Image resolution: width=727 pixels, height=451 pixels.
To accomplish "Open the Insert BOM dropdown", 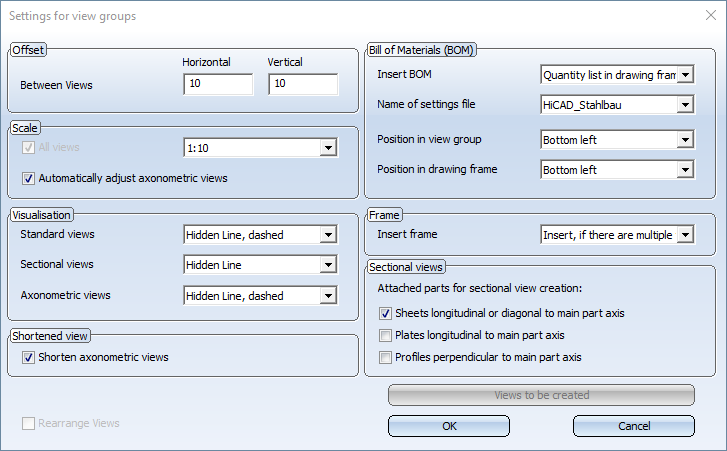I will pyautogui.click(x=617, y=75).
